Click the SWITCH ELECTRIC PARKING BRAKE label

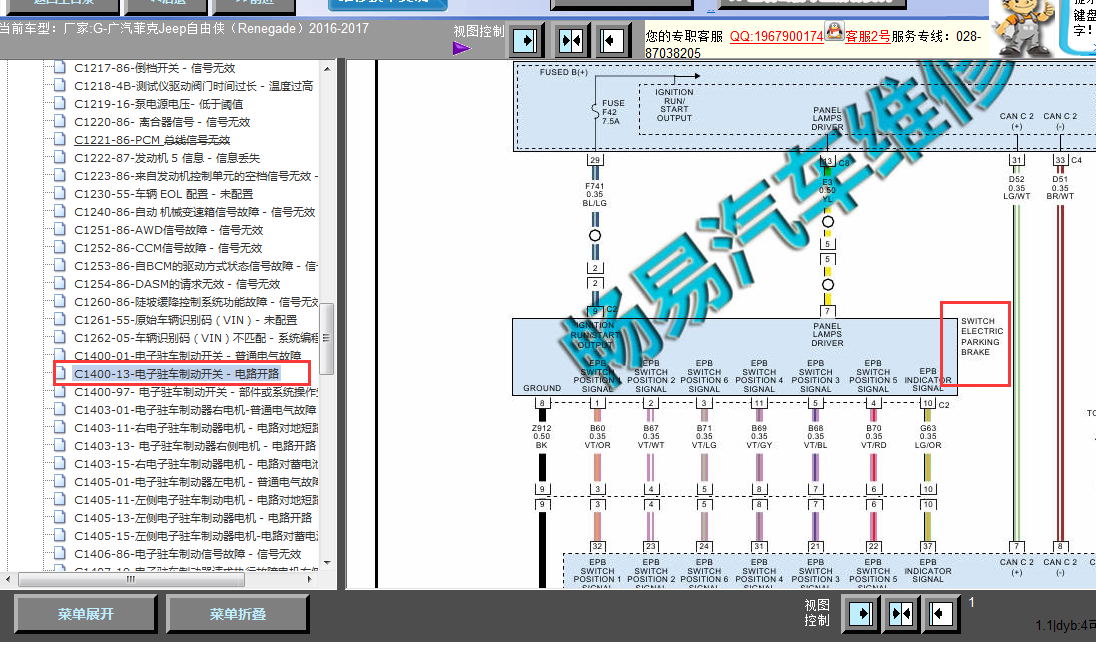(981, 336)
